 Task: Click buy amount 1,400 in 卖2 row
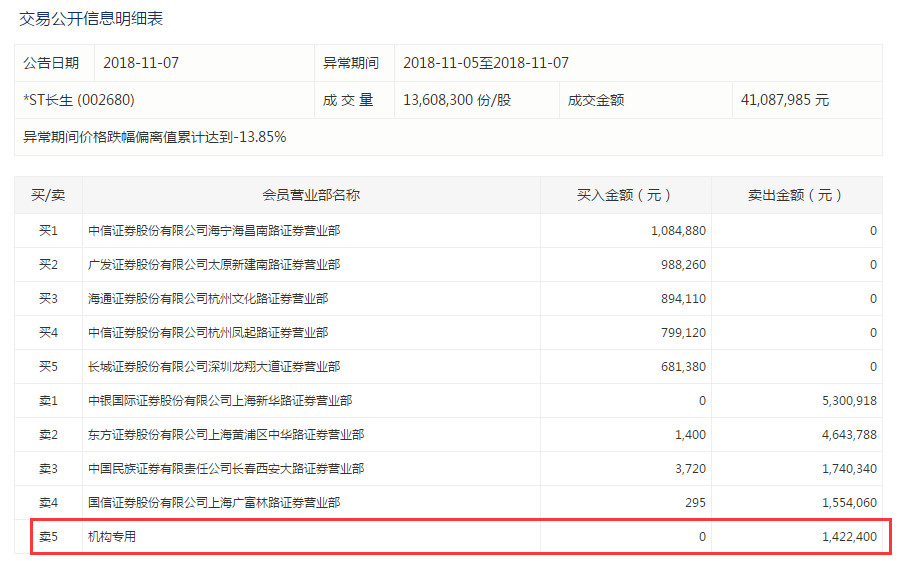[690, 434]
